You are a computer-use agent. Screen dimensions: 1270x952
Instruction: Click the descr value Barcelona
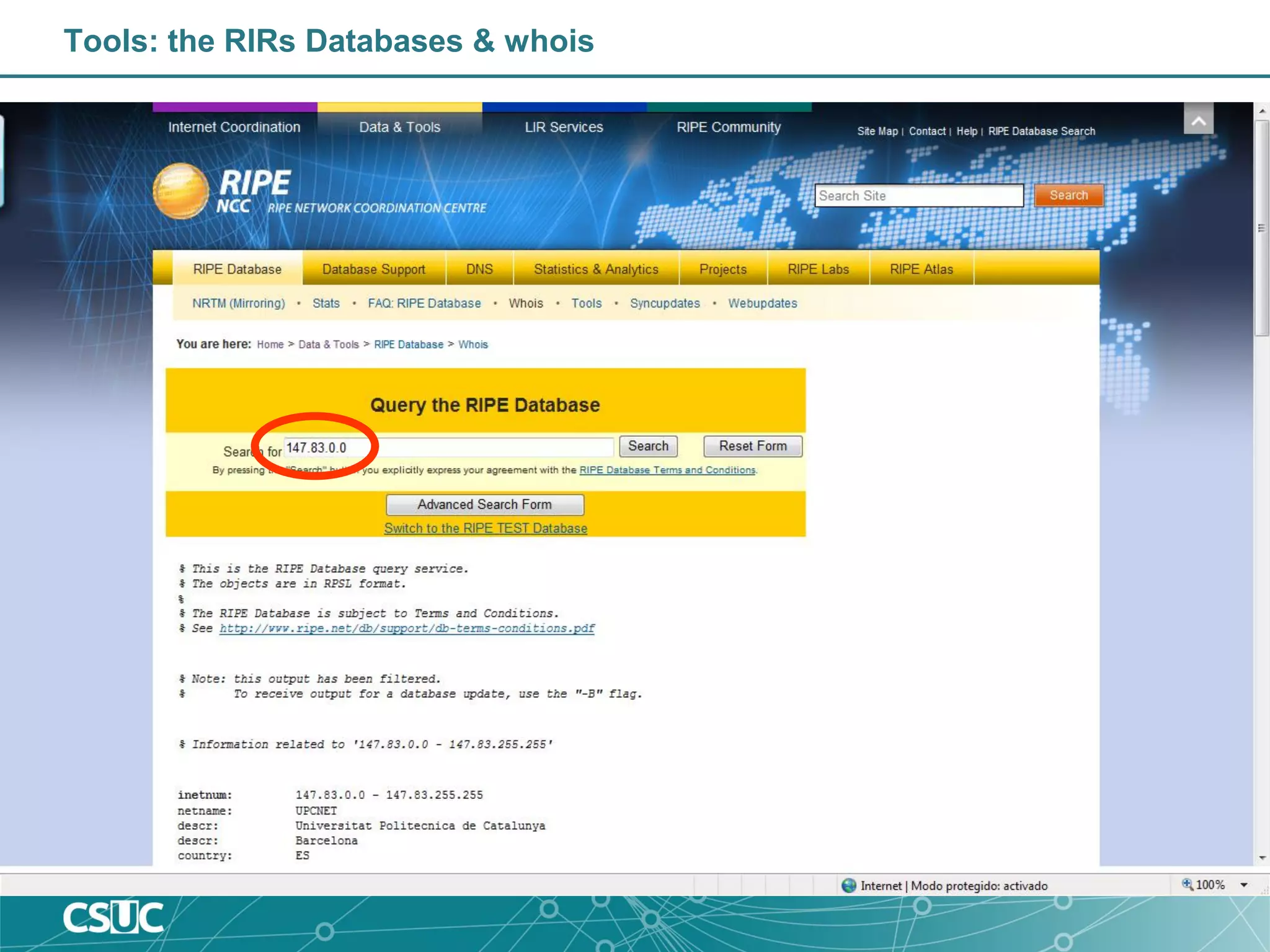click(x=327, y=841)
